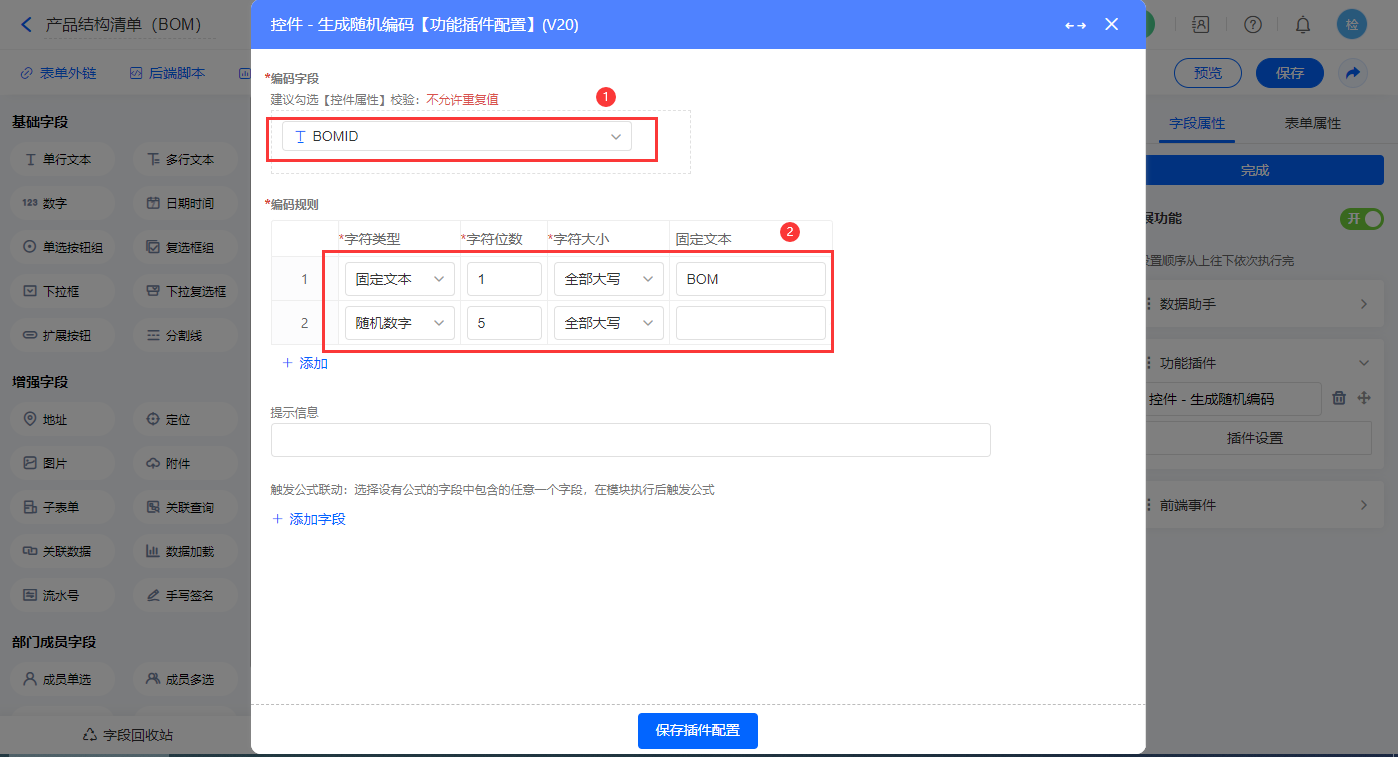The height and width of the screenshot is (757, 1398).
Task: Open row 2 字符大小 全部大写 dropdown
Action: click(609, 323)
